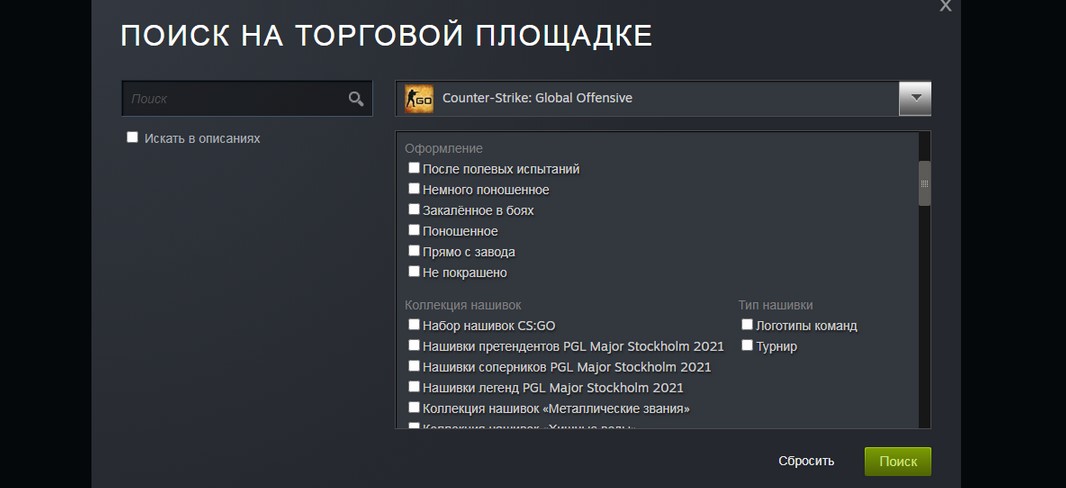Image resolution: width=1066 pixels, height=488 pixels.
Task: Select Нашивки претендентов PGL Major Stockholm 2021
Action: click(413, 345)
